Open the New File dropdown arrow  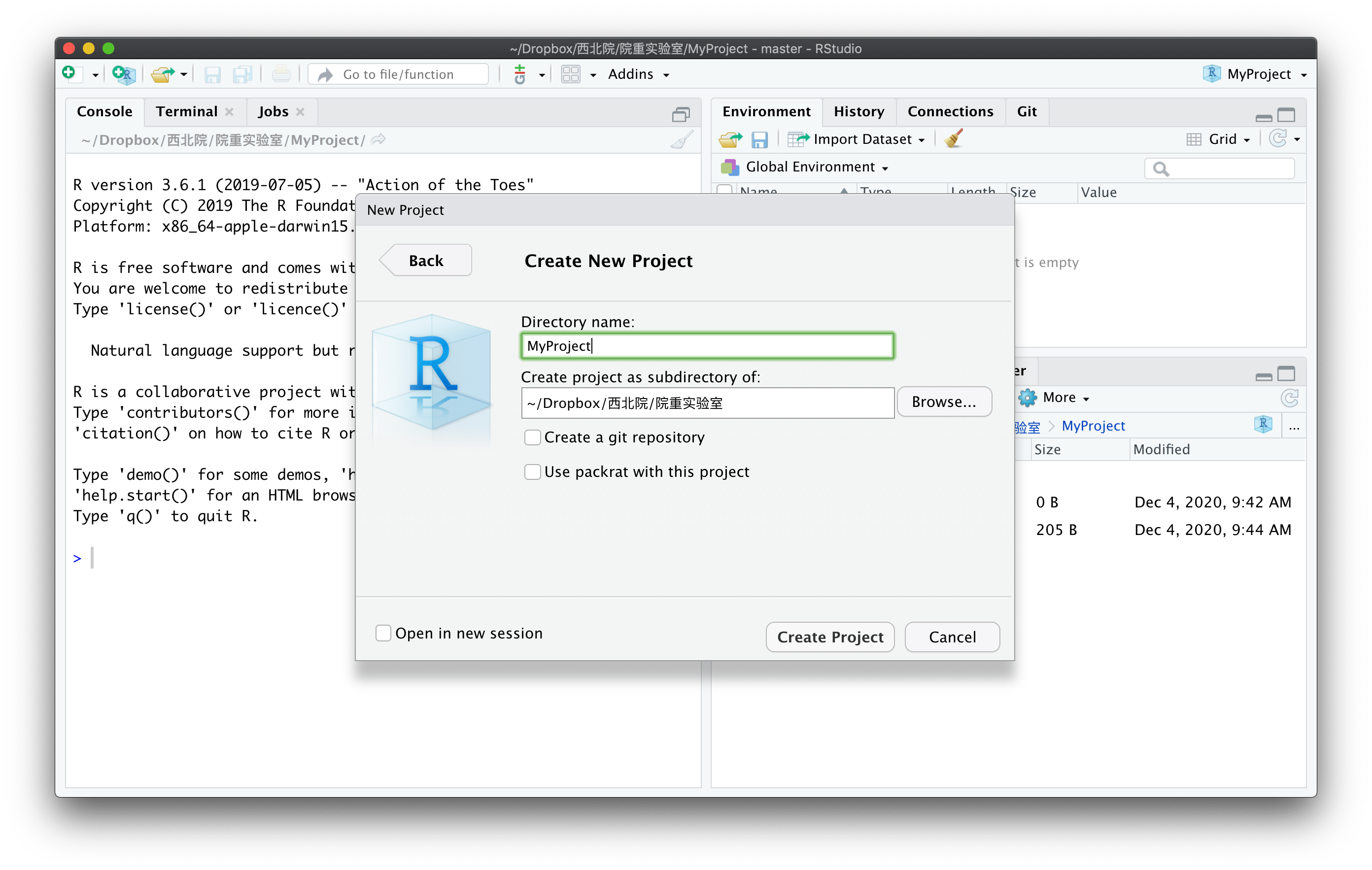[x=95, y=75]
